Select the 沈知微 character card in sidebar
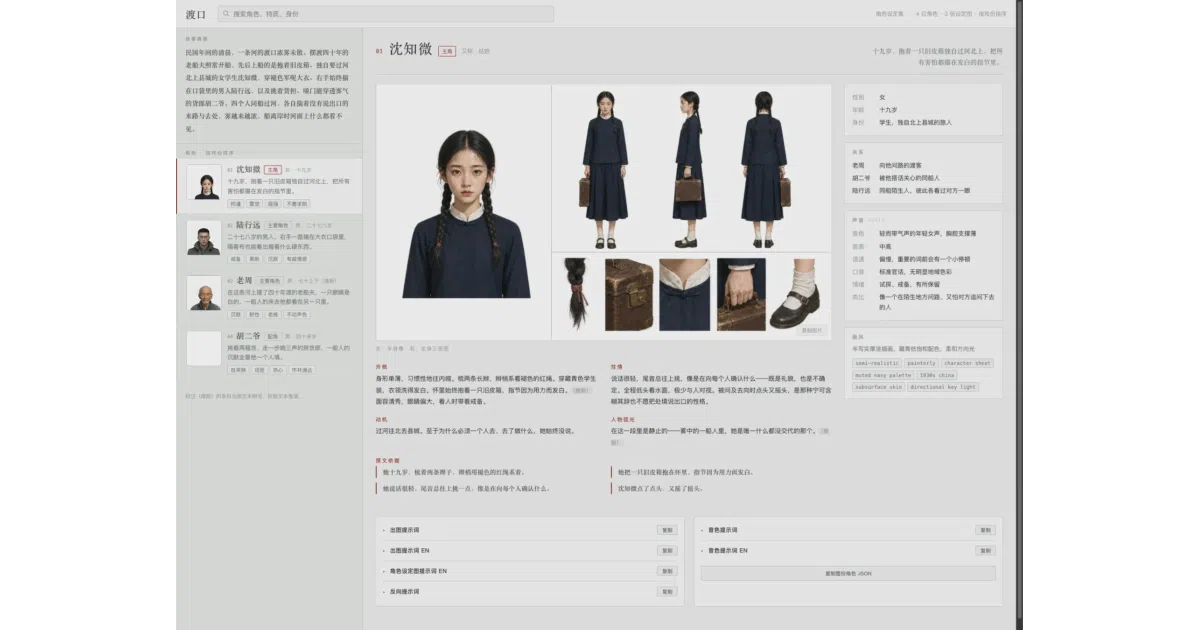This screenshot has height=630, width=1200. tap(269, 186)
